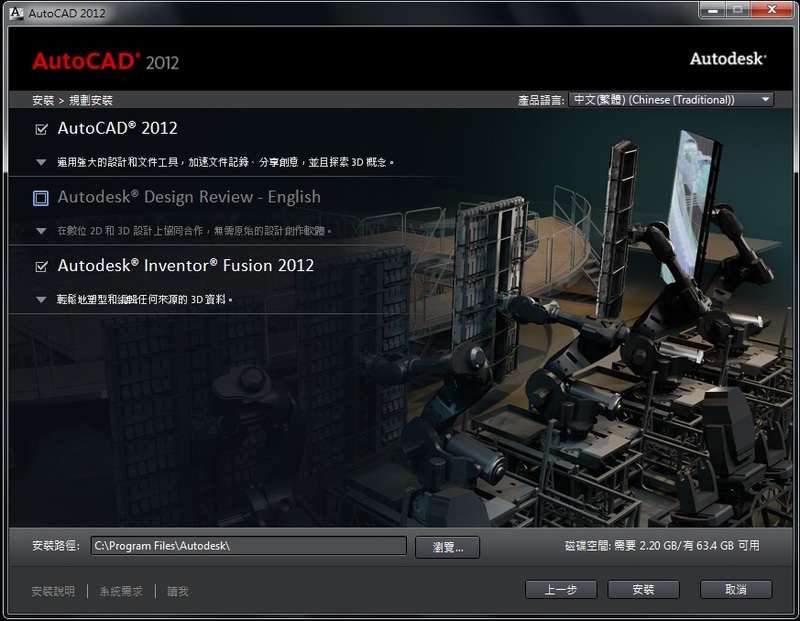Uncheck the Autodesk Inventor Fusion 2012 checkbox
Viewport: 800px width, 621px height.
pos(41,266)
